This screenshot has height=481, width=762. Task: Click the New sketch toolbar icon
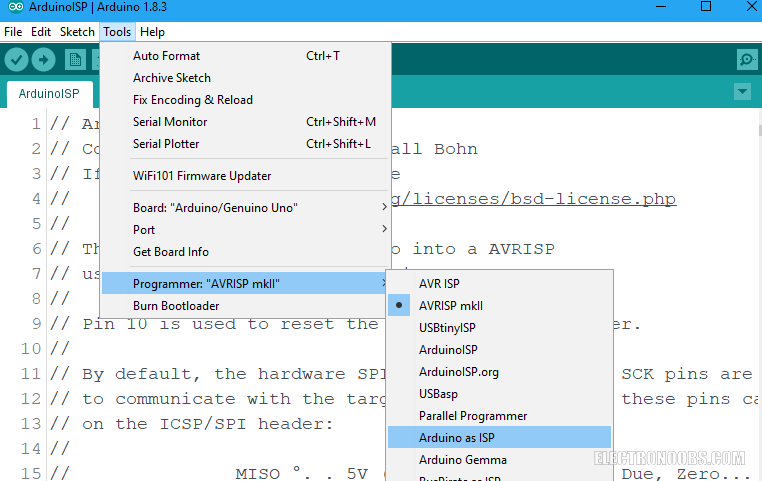(75, 60)
